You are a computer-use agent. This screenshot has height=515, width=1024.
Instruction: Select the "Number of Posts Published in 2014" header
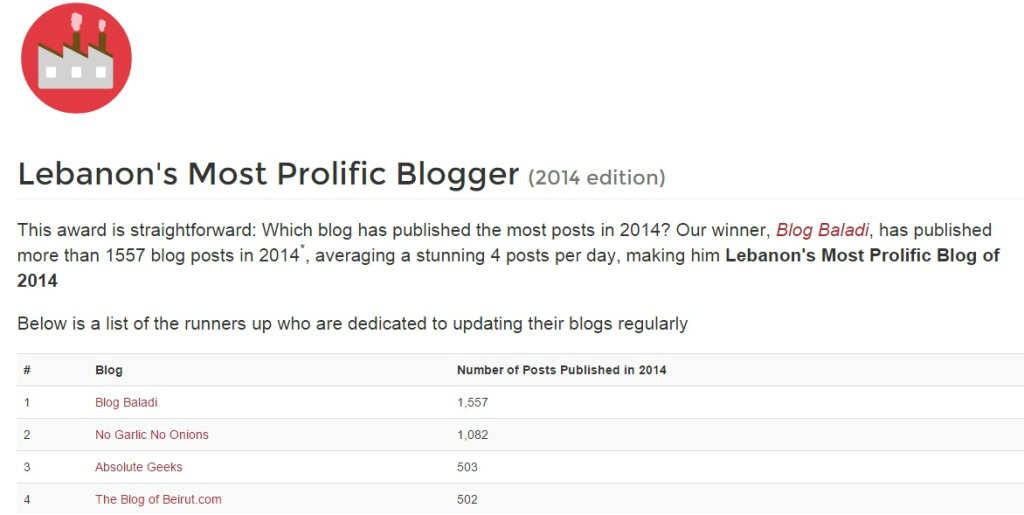(x=561, y=370)
